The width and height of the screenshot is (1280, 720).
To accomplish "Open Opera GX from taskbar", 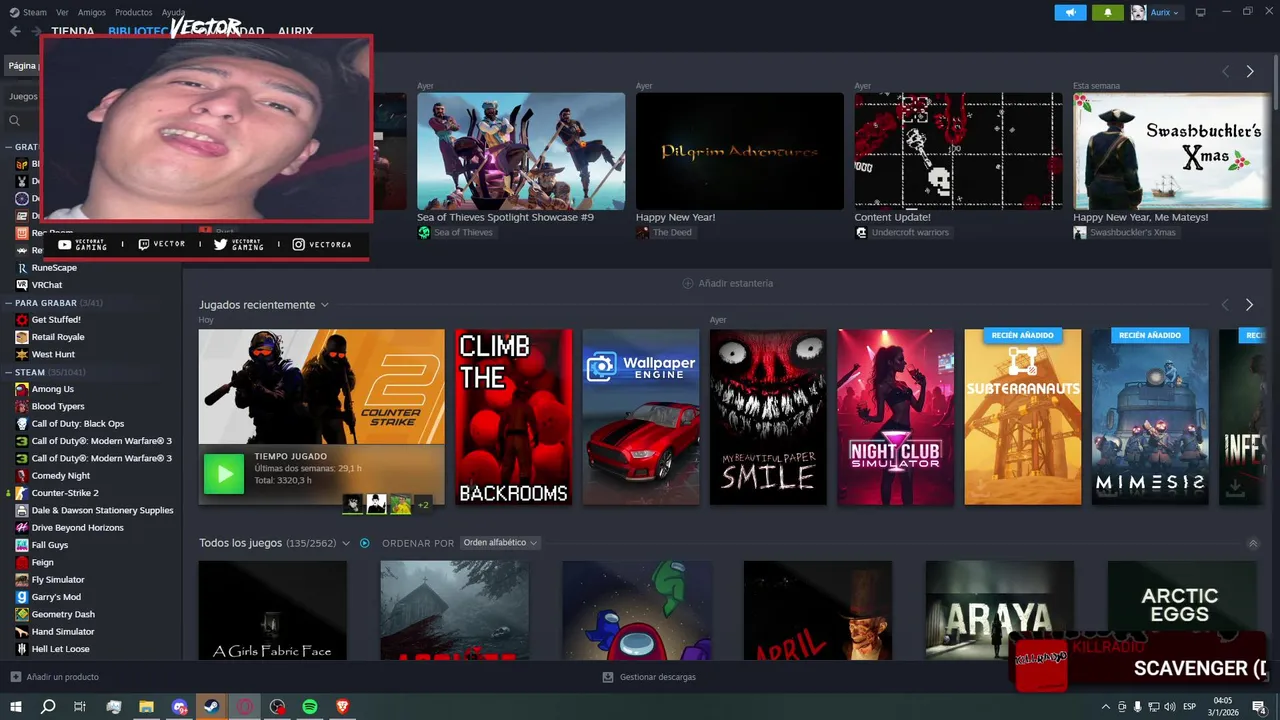I will click(x=245, y=706).
